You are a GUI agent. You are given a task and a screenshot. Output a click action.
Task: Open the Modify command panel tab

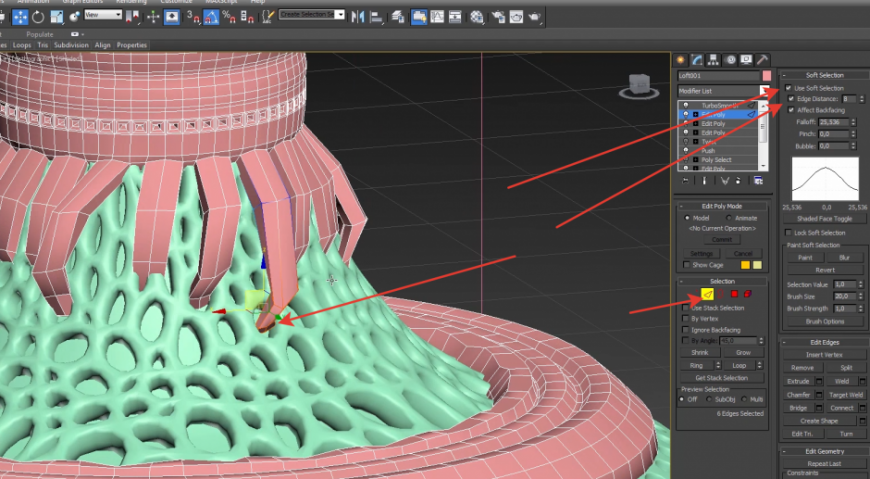pyautogui.click(x=697, y=59)
